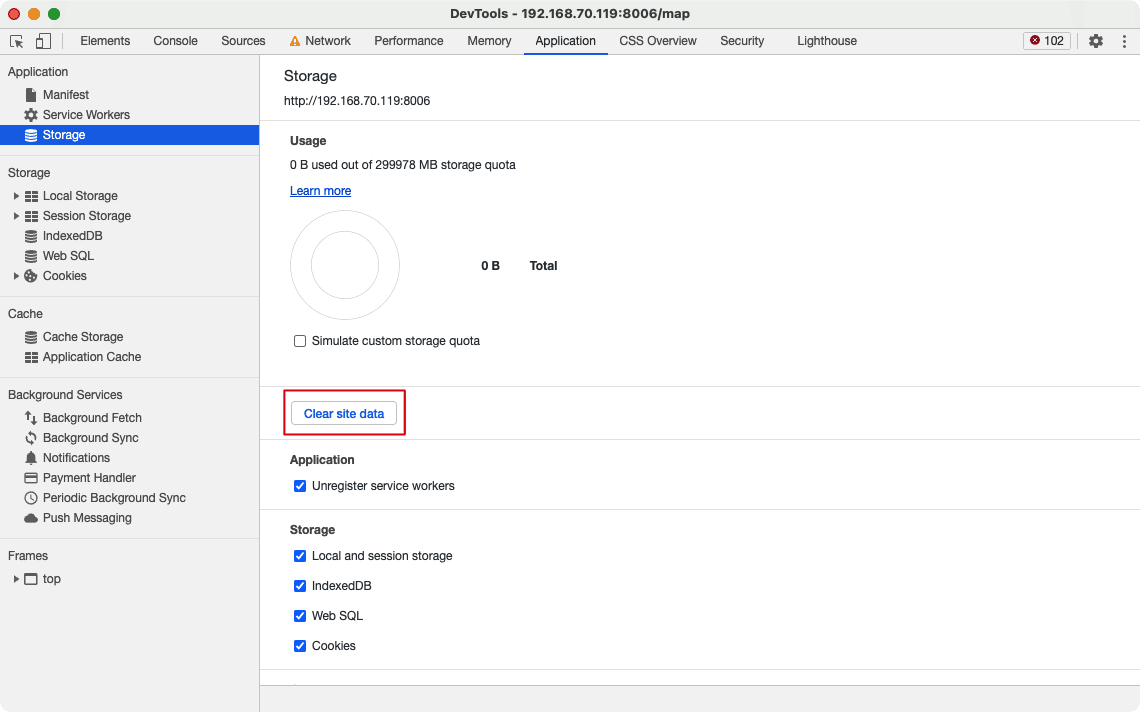
Task: Toggle the device toolbar icon
Action: (x=43, y=41)
